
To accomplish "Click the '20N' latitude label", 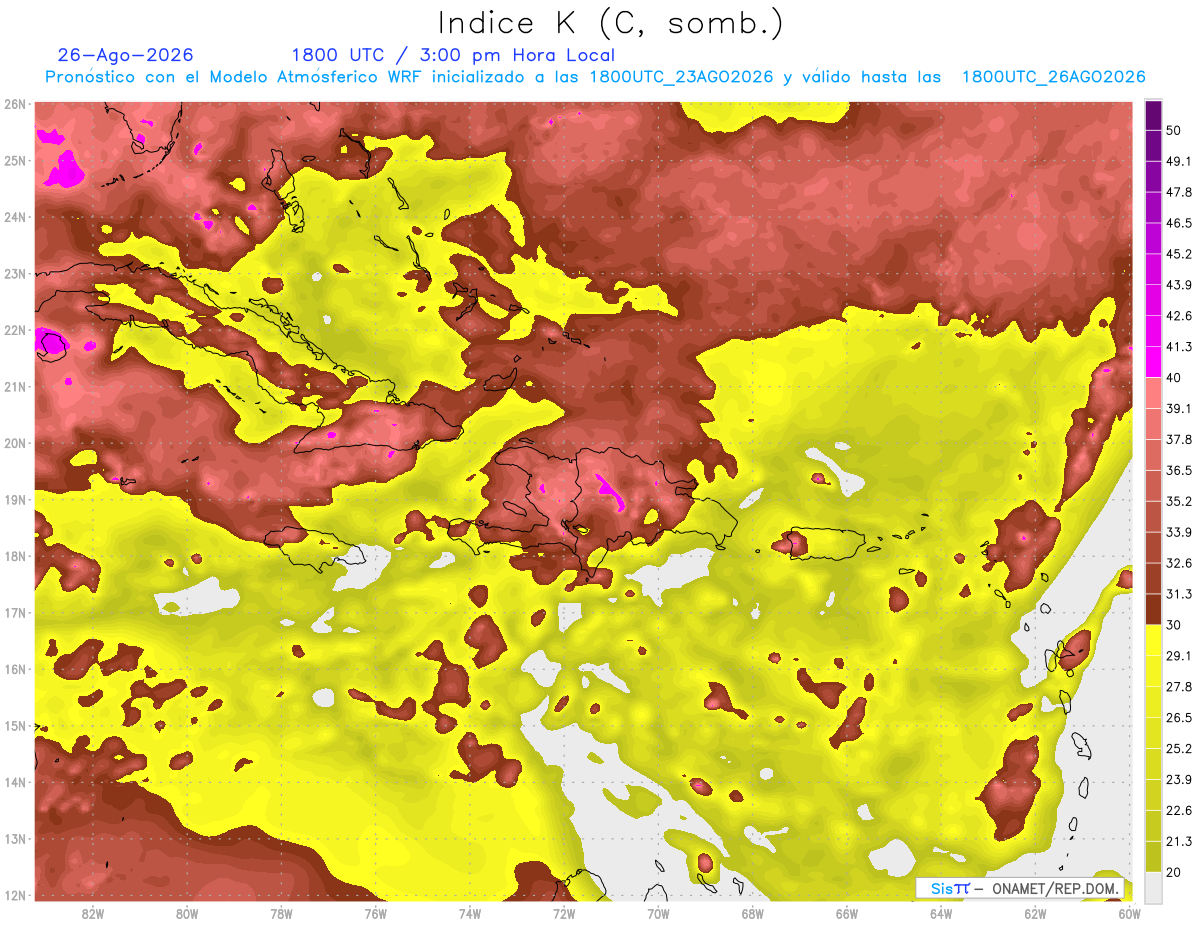I will pos(15,443).
